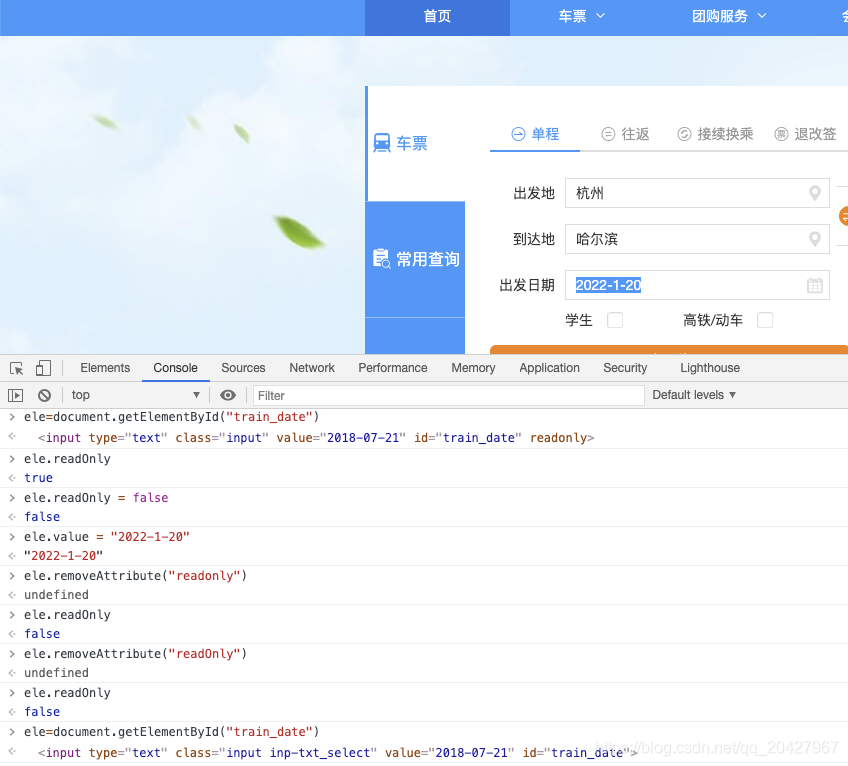Click the 常用查询 clipboard icon
Screen dimensions: 848x766
tap(382, 259)
